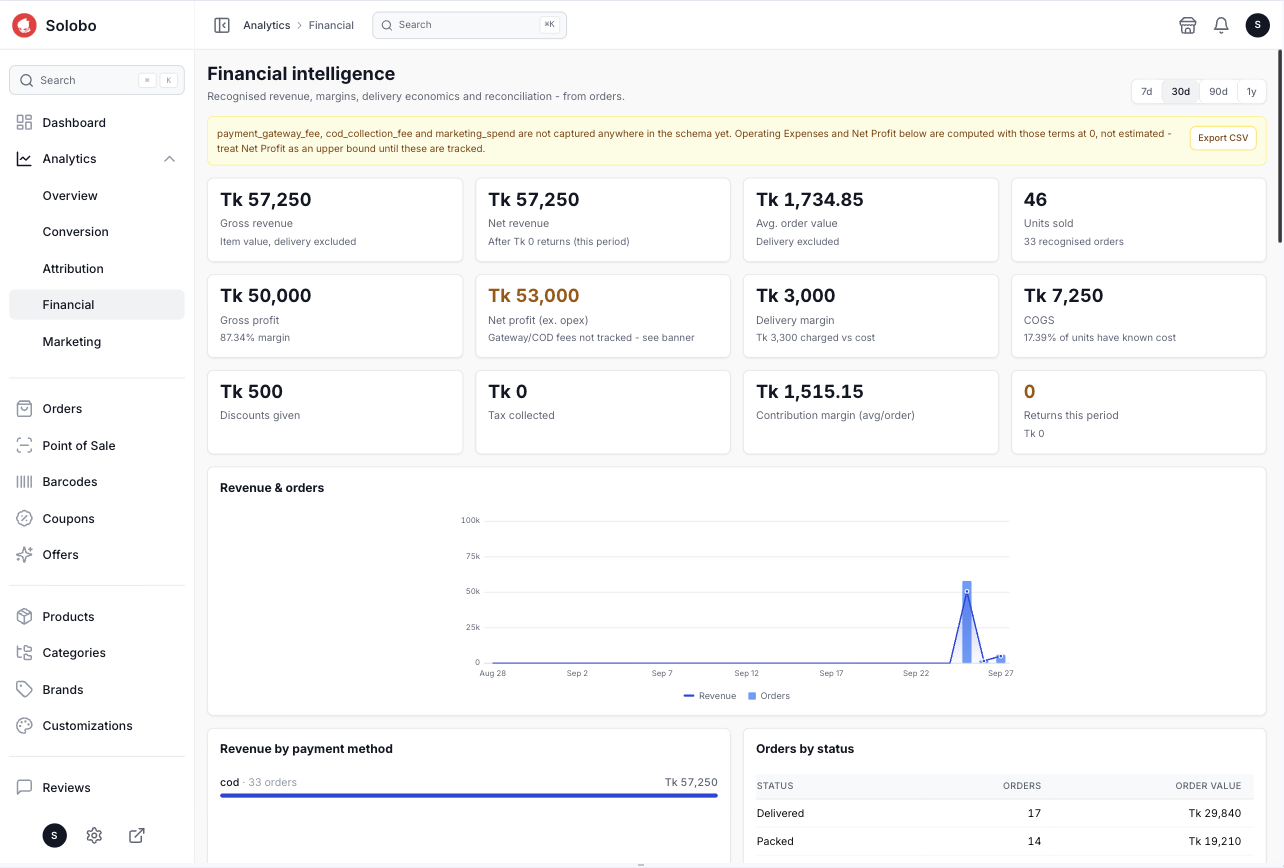Toggle the Revenue series in the chart legend
Image resolution: width=1284 pixels, height=868 pixels.
(710, 696)
